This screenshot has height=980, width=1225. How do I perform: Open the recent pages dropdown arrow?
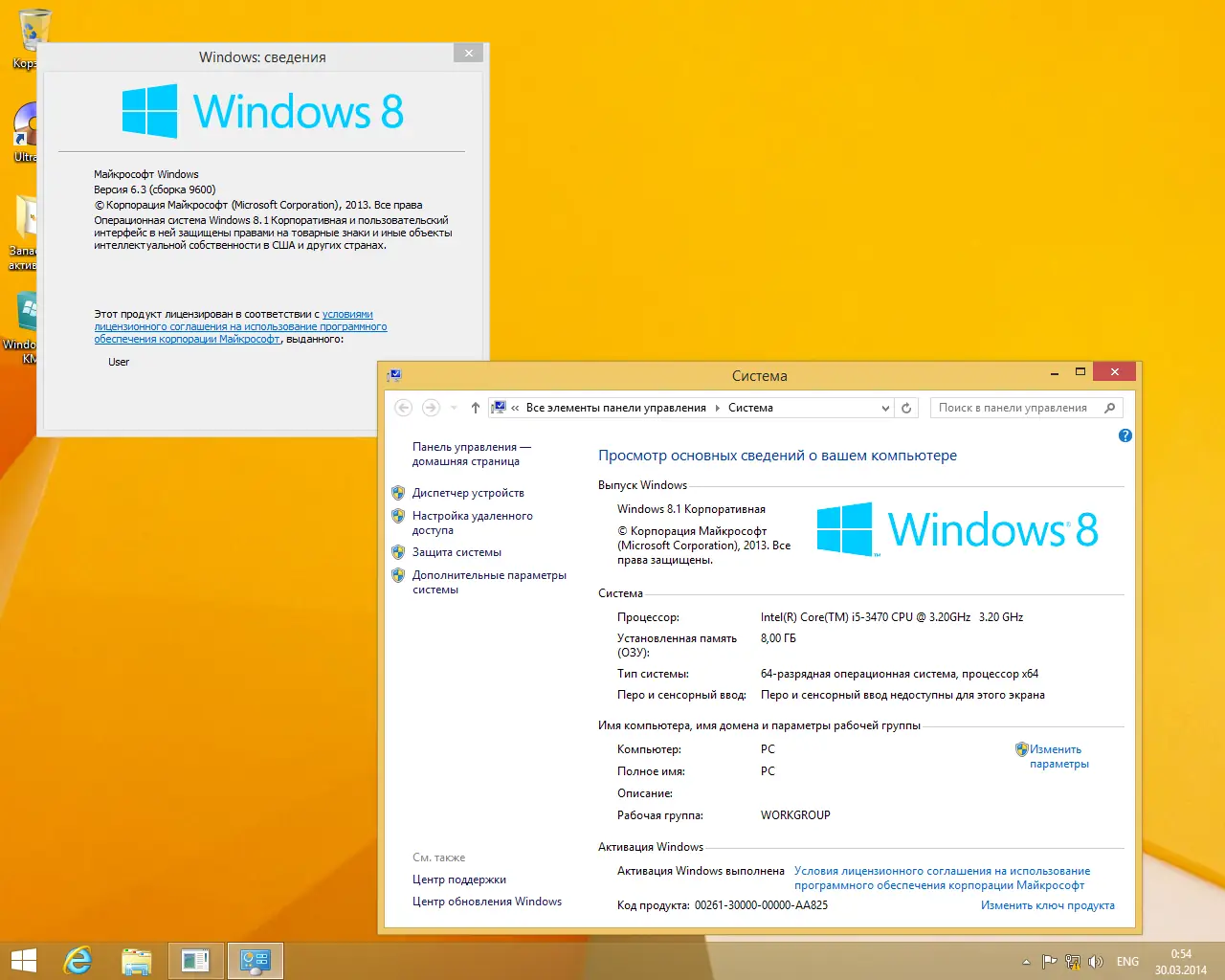point(454,408)
